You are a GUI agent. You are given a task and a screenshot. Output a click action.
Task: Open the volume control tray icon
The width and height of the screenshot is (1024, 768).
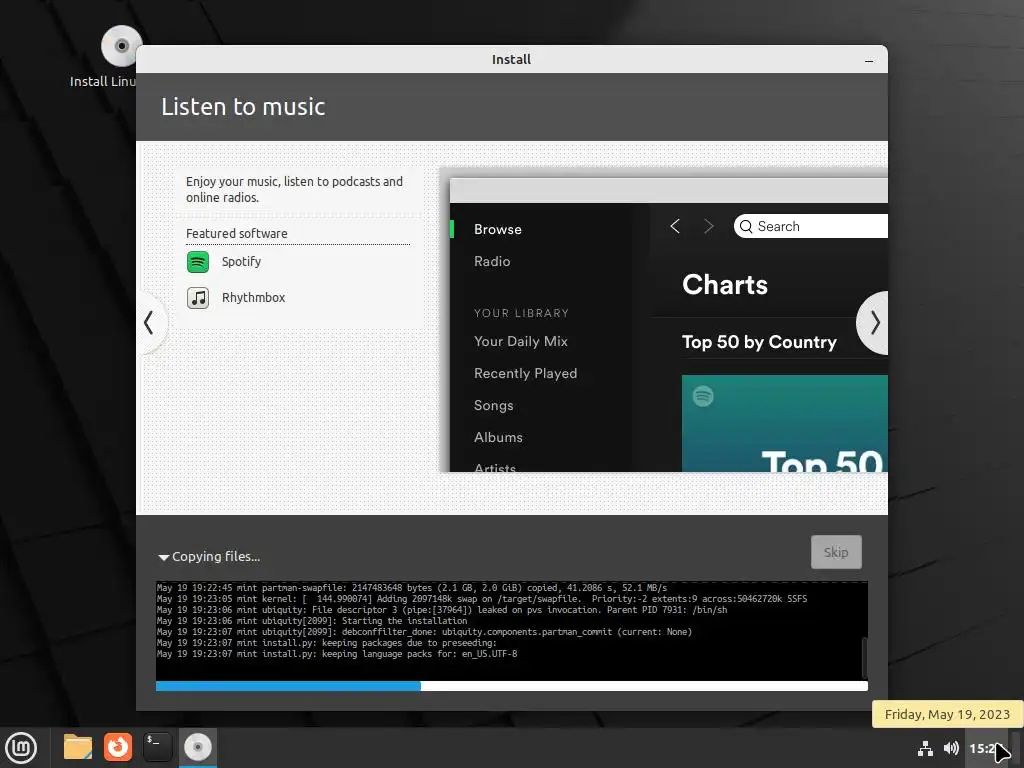(x=951, y=748)
